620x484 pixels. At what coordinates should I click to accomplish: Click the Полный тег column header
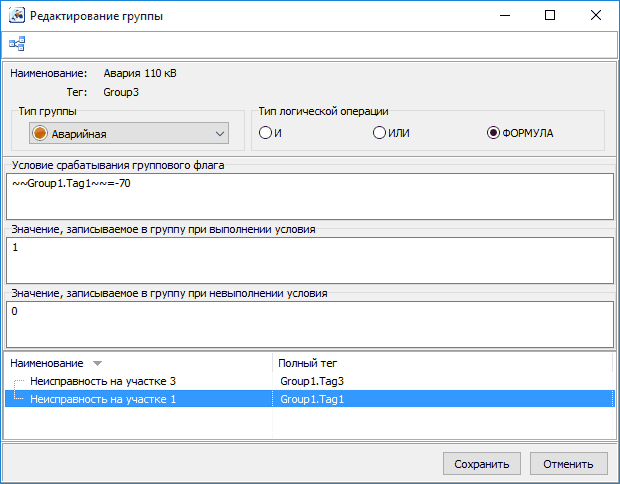pyautogui.click(x=313, y=363)
